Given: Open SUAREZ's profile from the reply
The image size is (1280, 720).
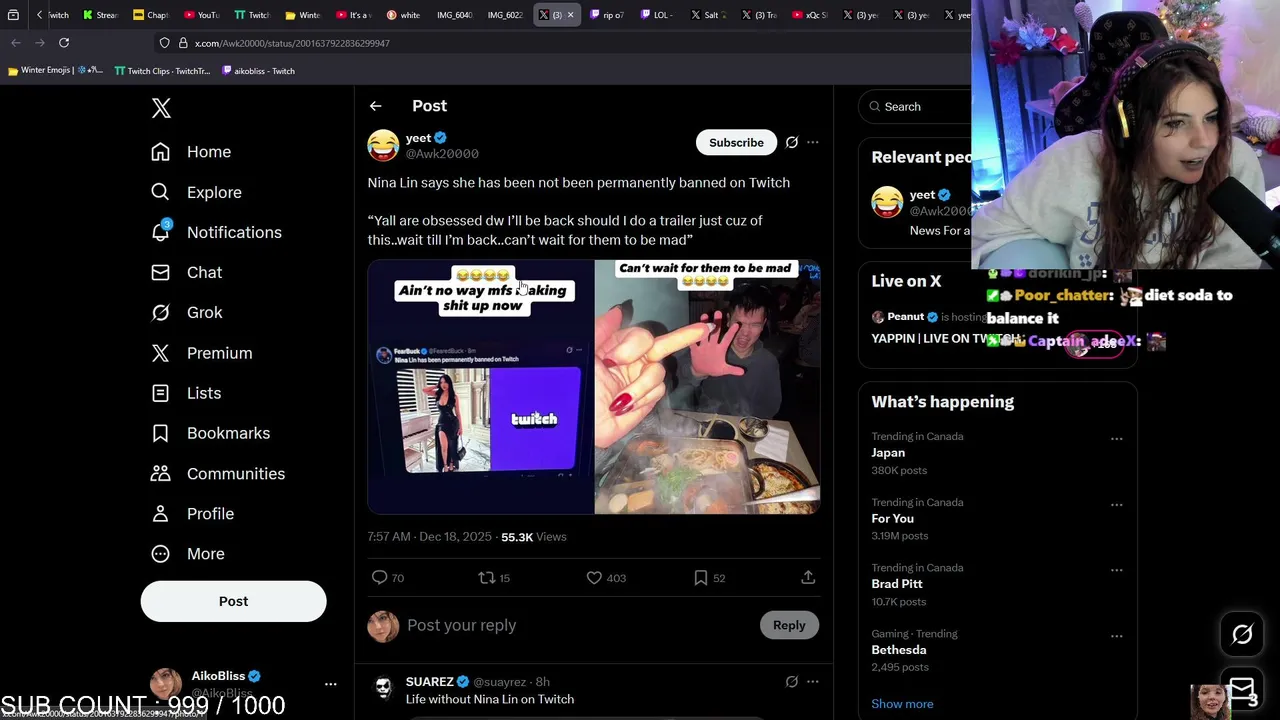Looking at the screenshot, I should click(429, 682).
